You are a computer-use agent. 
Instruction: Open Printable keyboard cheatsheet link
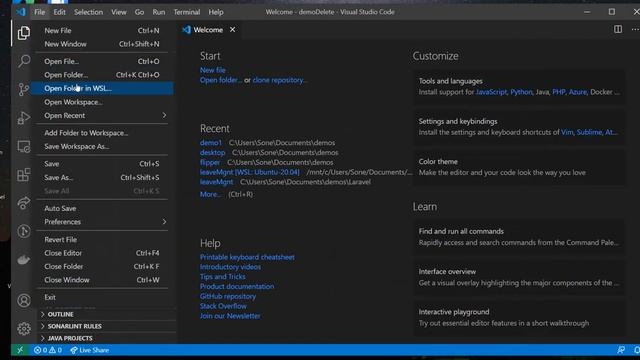pyautogui.click(x=247, y=257)
